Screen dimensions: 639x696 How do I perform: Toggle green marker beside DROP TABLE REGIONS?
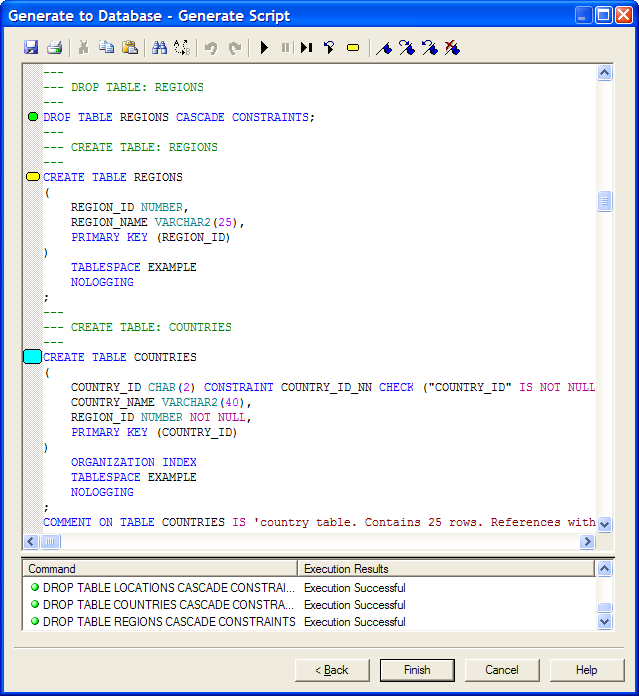click(x=33, y=117)
